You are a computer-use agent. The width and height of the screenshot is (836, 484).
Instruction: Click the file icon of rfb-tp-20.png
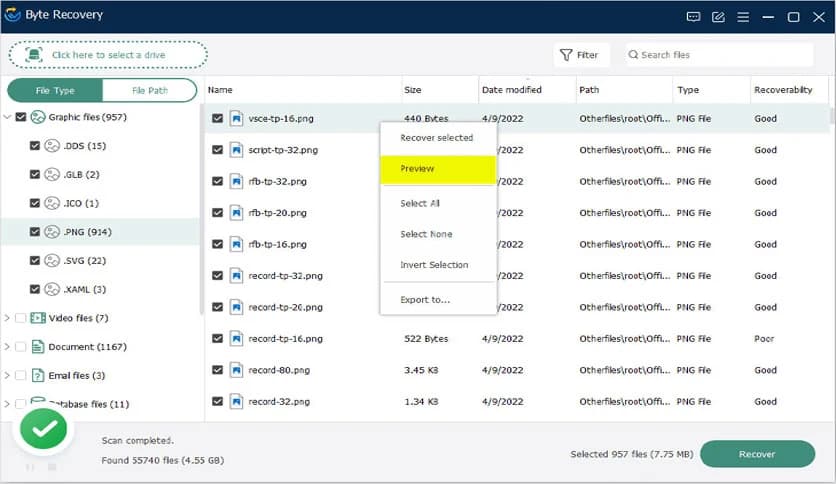click(x=236, y=213)
